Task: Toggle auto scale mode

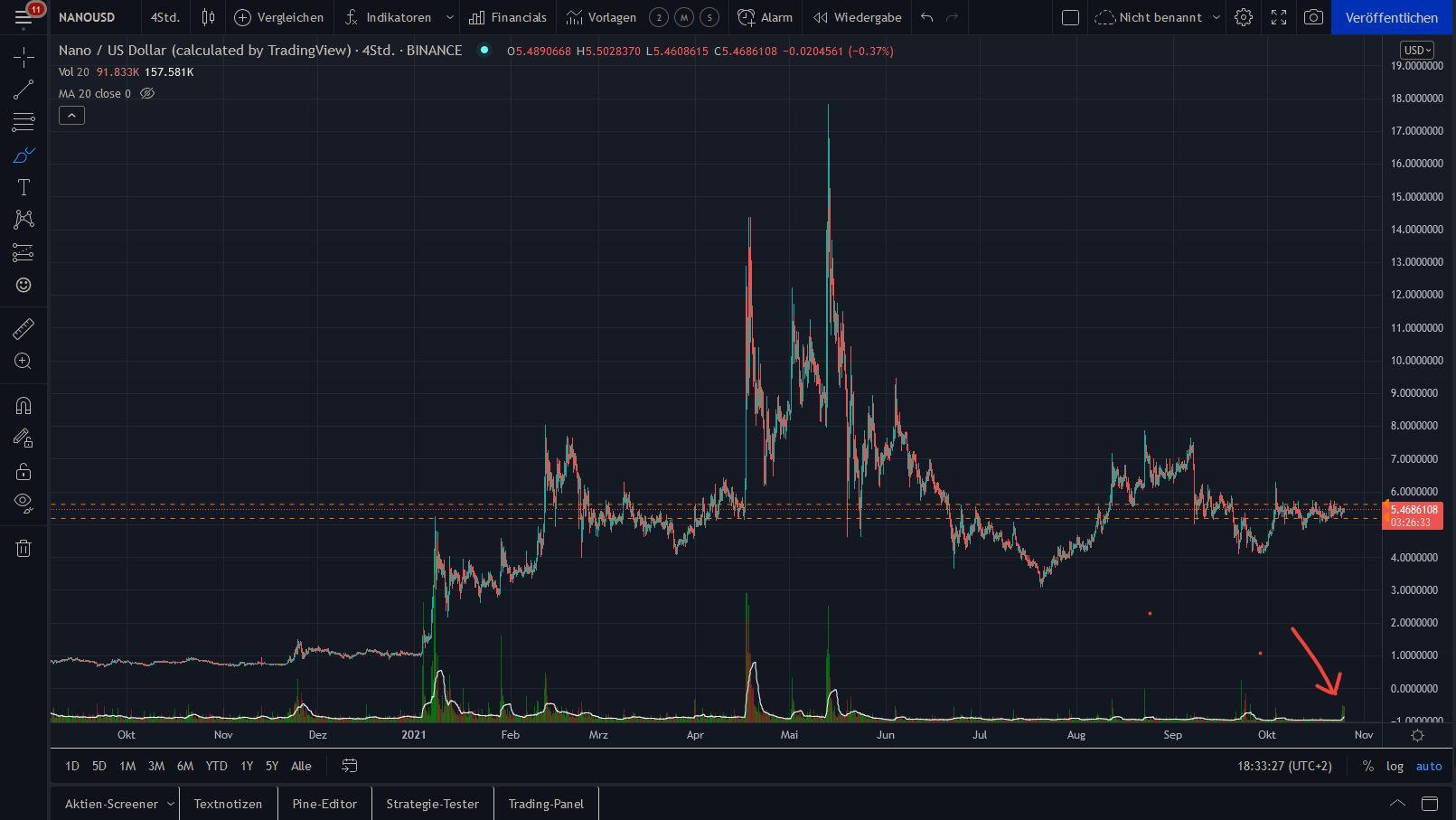Action: click(1429, 766)
